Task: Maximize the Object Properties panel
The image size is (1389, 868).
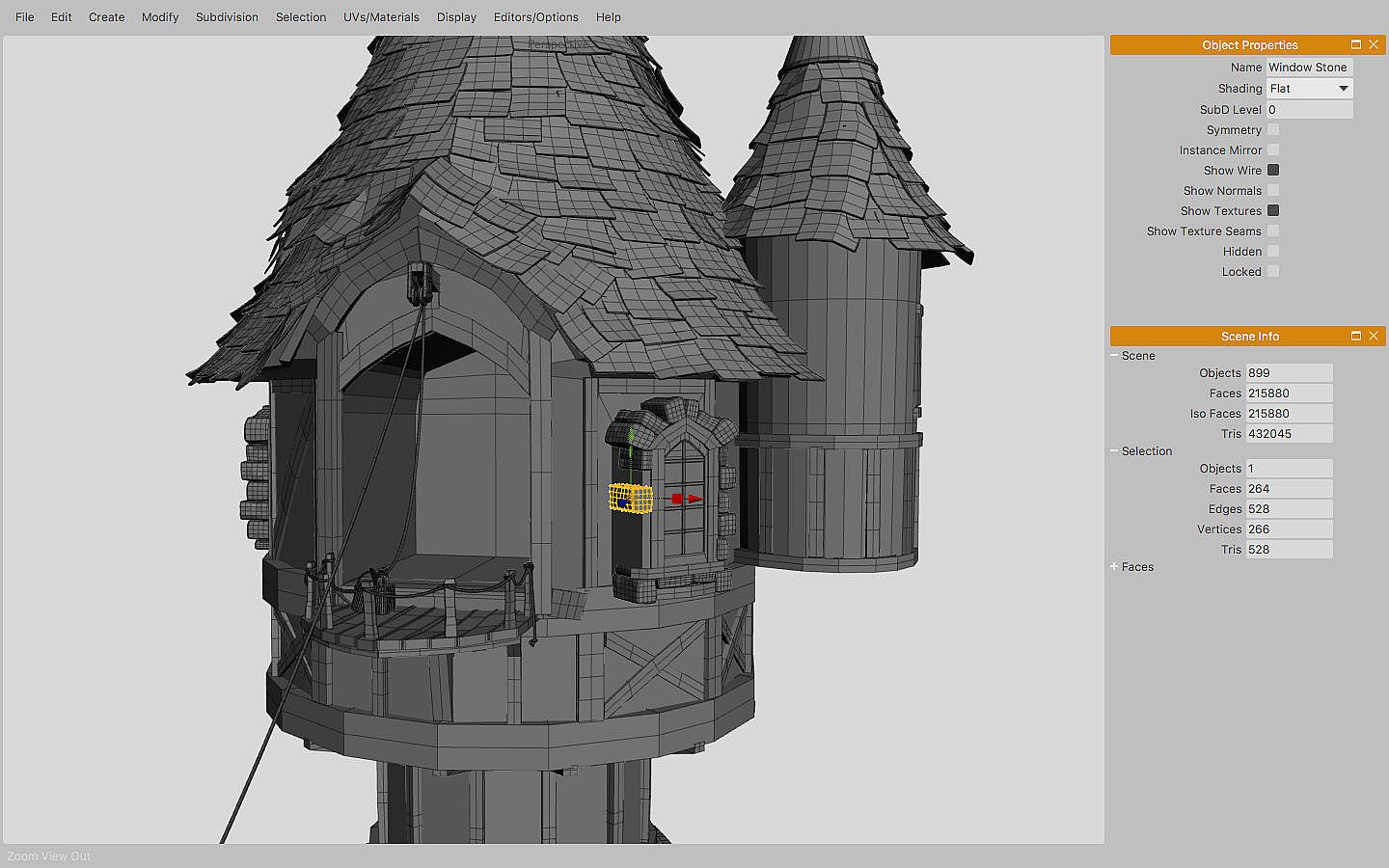Action: [x=1356, y=44]
